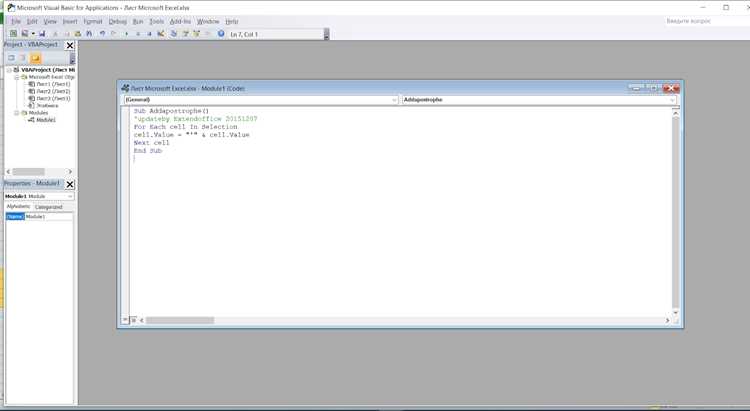Switch to Full Module View button
Screen dimensions: 750x411
point(134,320)
